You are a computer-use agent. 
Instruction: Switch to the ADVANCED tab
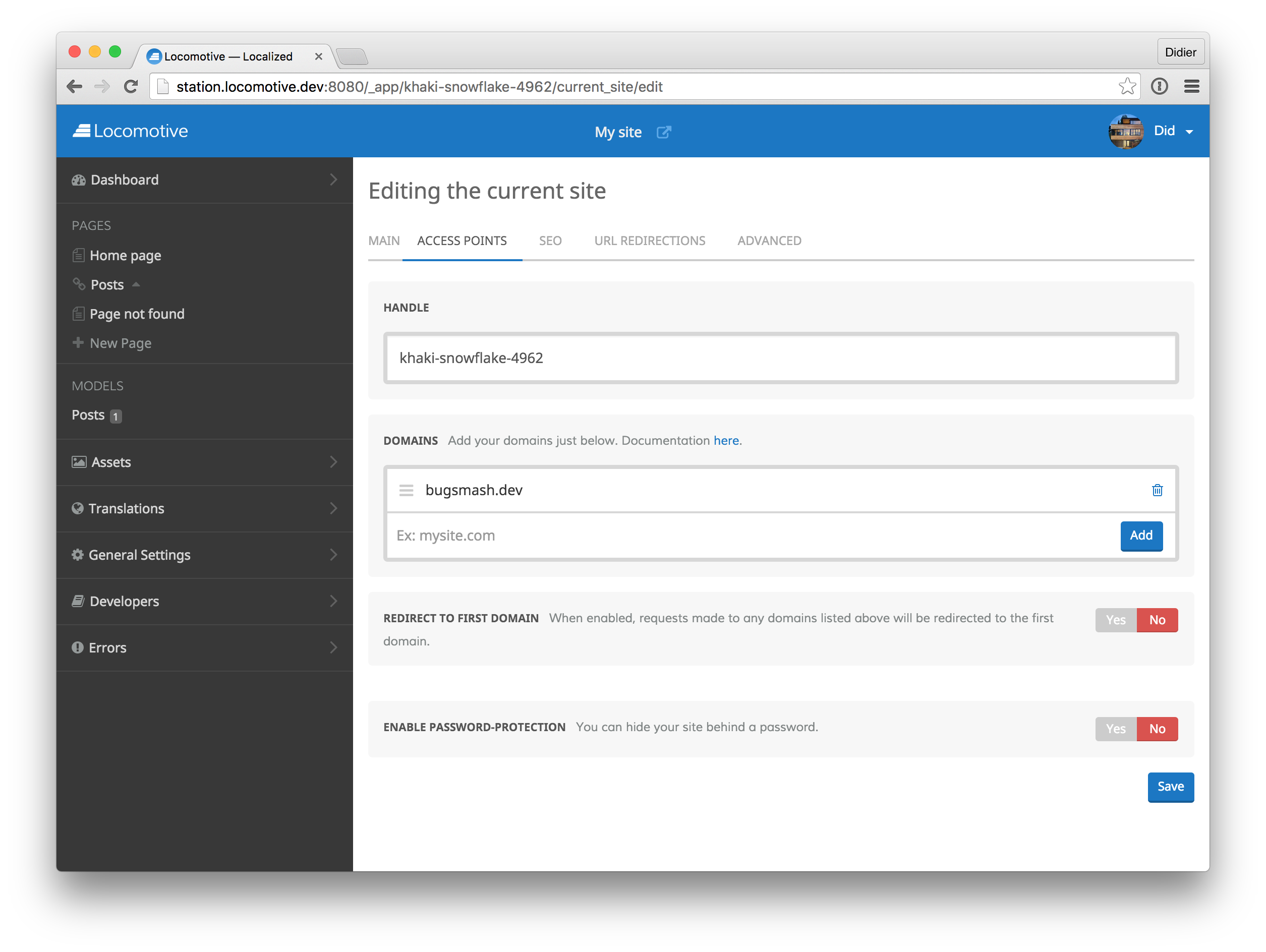pyautogui.click(x=770, y=240)
